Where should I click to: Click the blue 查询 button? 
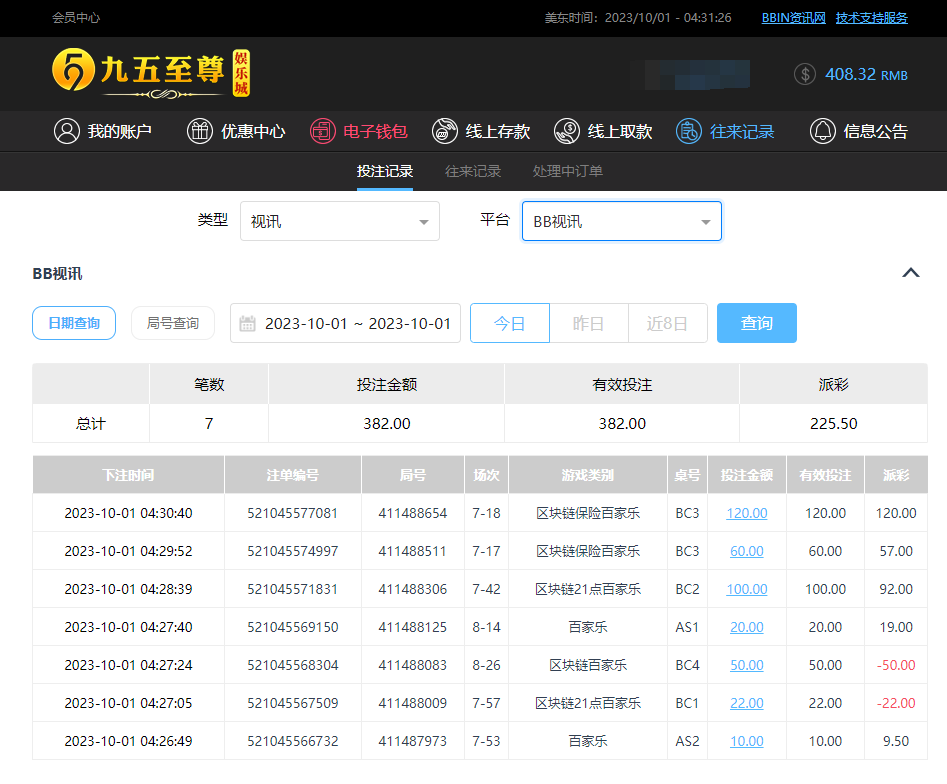point(756,323)
